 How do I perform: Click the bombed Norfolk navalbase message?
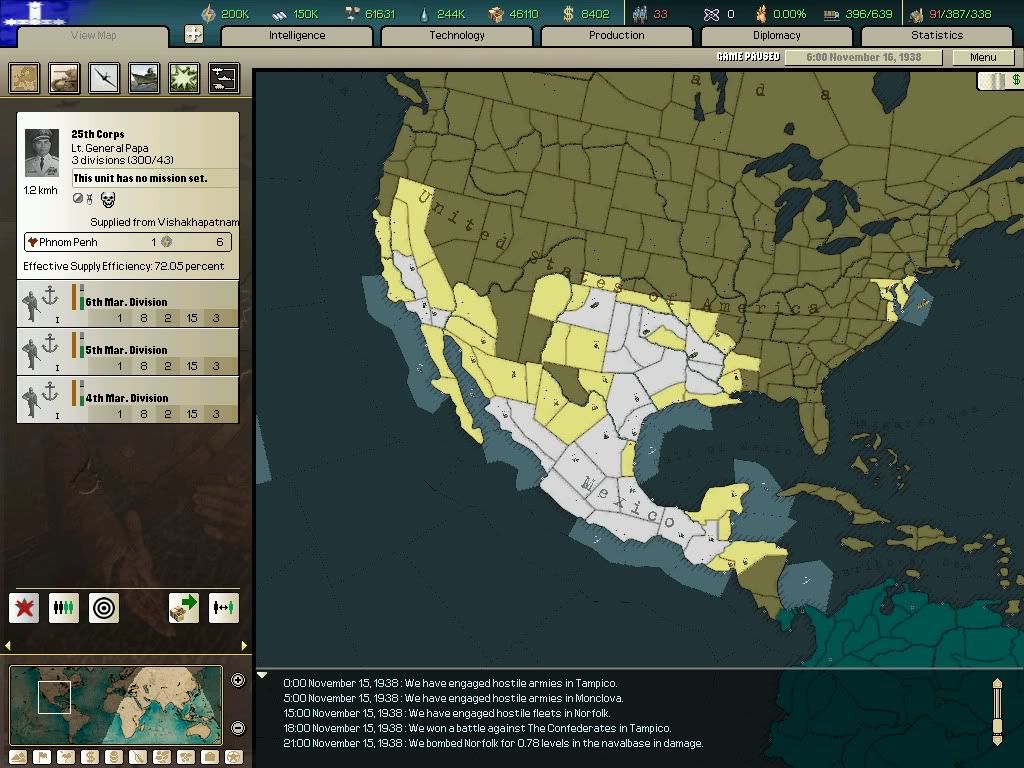[493, 743]
